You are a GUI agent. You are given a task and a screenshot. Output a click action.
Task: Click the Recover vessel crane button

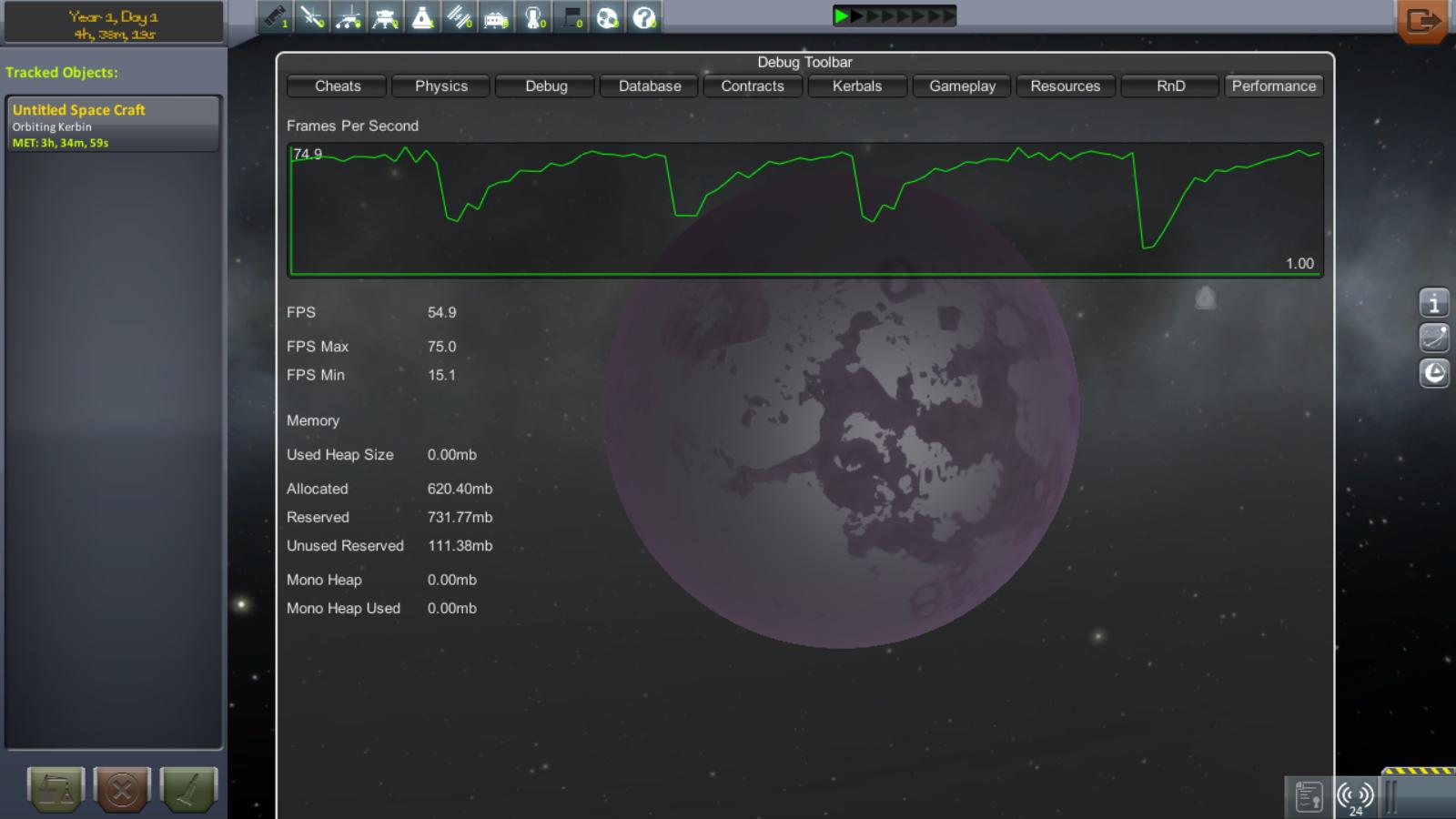[x=56, y=789]
